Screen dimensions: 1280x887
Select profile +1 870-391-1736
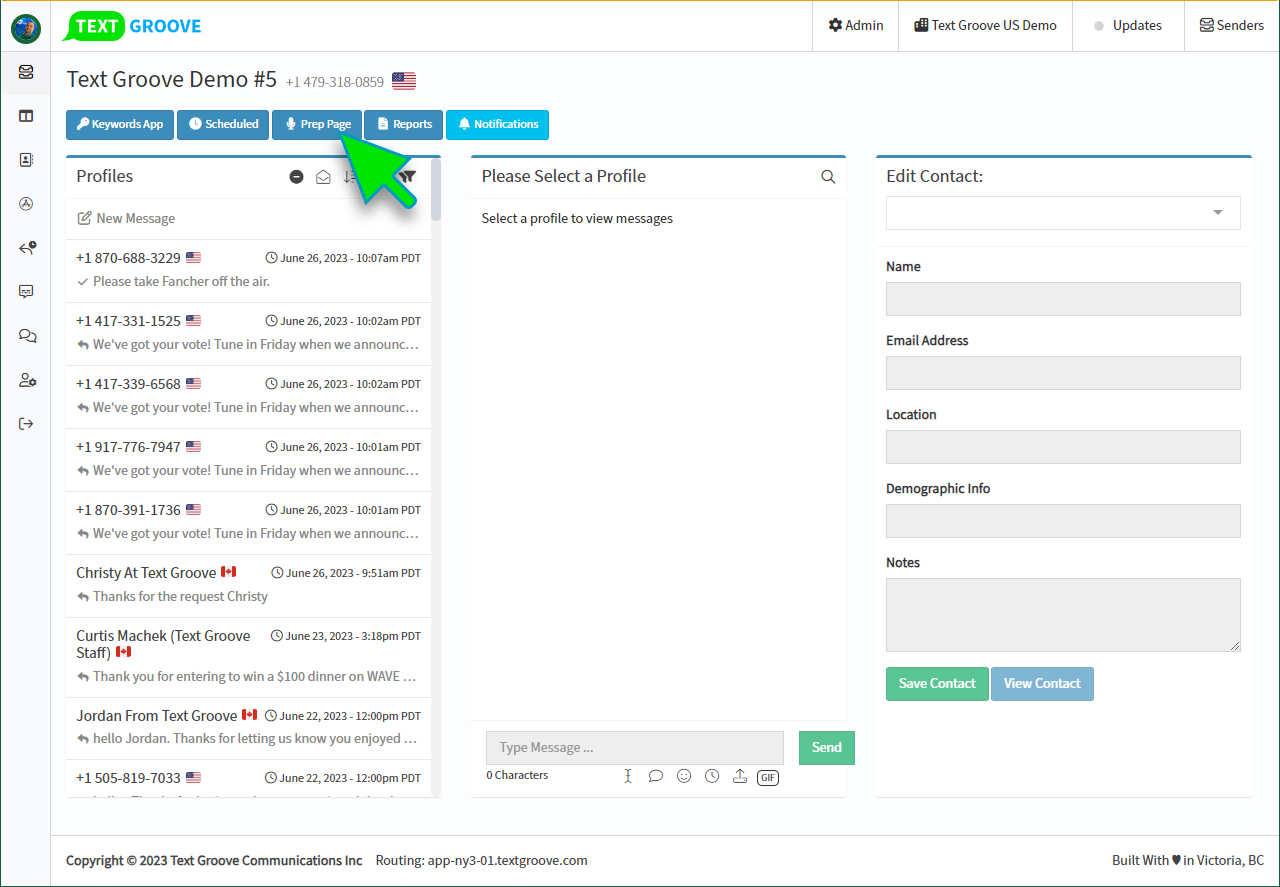248,522
